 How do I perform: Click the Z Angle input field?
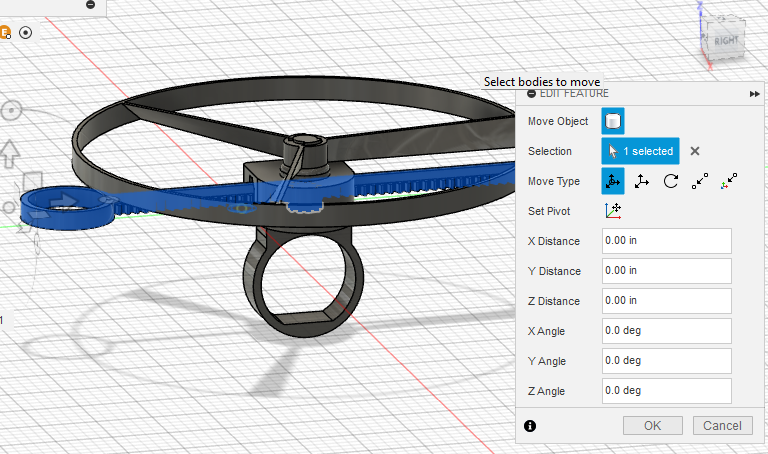point(667,390)
